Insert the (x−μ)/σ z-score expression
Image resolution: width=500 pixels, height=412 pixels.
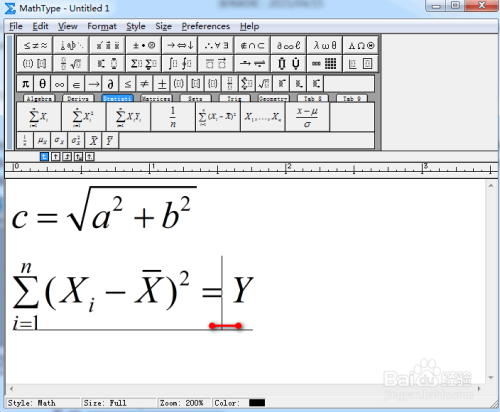307,117
